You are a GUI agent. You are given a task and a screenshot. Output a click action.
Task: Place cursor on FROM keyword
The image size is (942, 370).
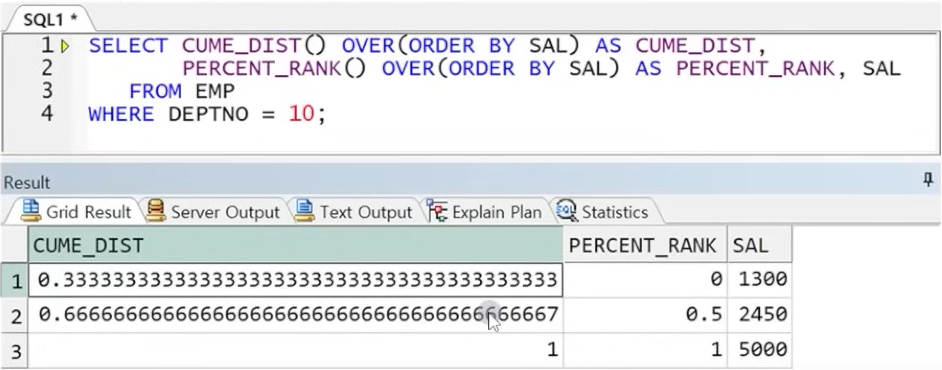click(155, 91)
